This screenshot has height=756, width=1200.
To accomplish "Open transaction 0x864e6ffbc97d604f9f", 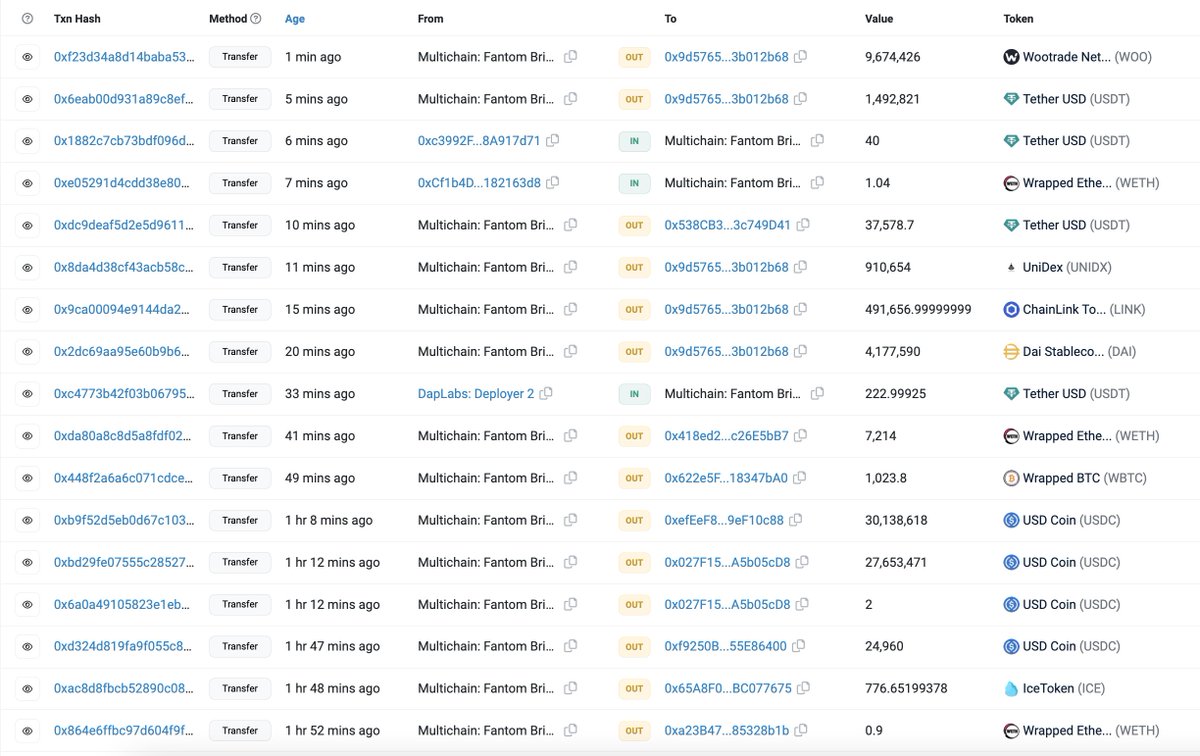I will coord(124,730).
